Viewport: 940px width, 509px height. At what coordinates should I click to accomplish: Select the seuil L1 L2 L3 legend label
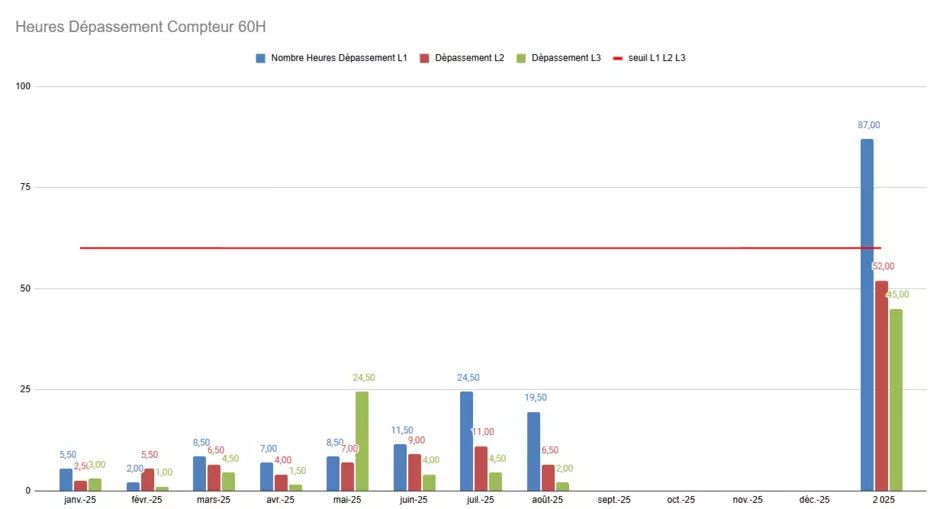pos(656,58)
